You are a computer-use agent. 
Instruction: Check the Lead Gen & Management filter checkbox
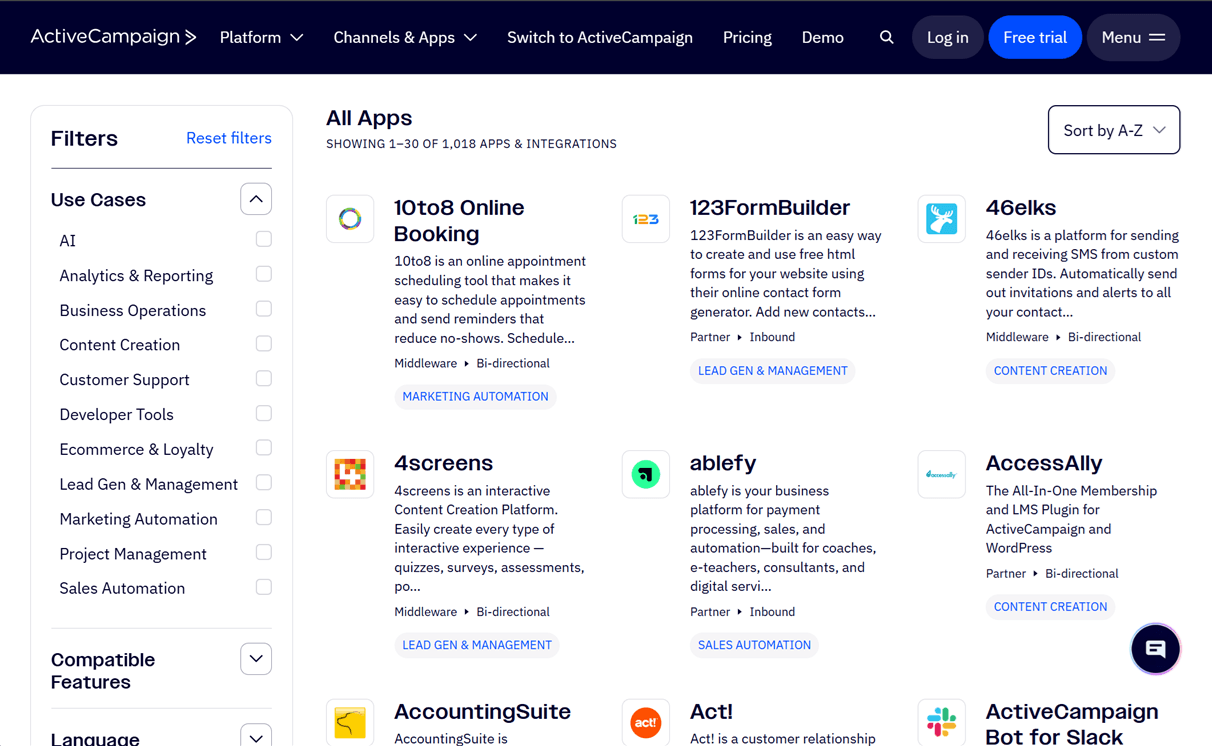click(x=264, y=483)
